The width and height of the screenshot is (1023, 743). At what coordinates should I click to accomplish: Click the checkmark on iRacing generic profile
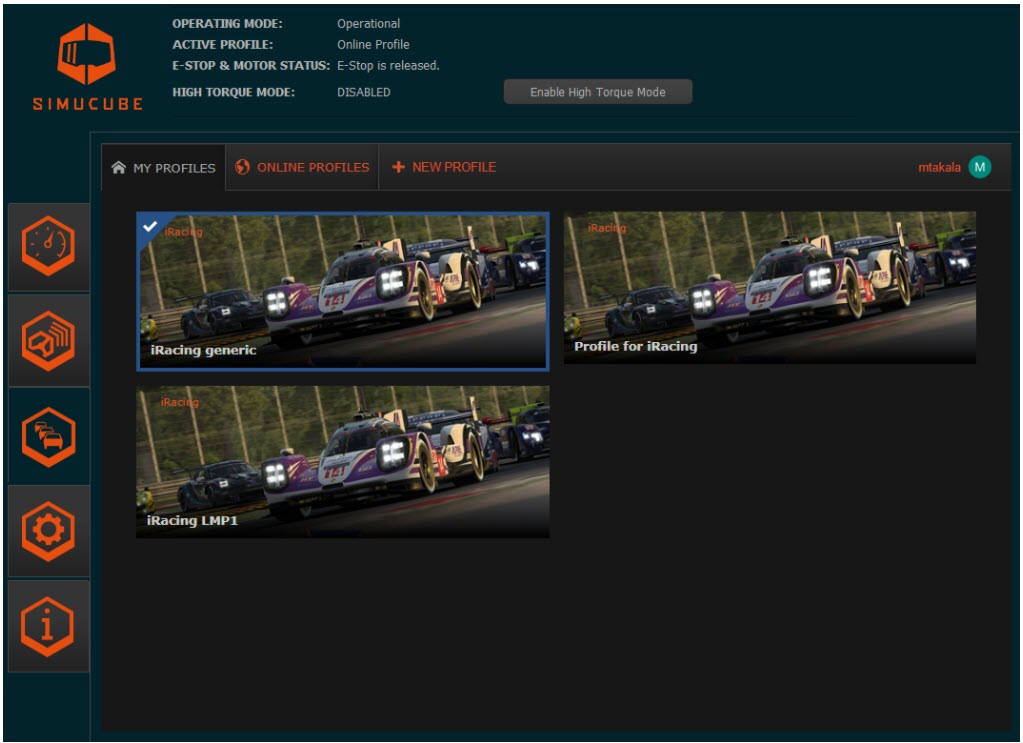click(150, 226)
